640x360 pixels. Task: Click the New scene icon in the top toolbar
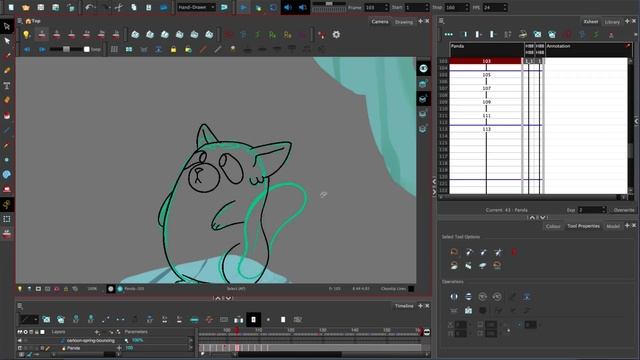tap(11, 7)
